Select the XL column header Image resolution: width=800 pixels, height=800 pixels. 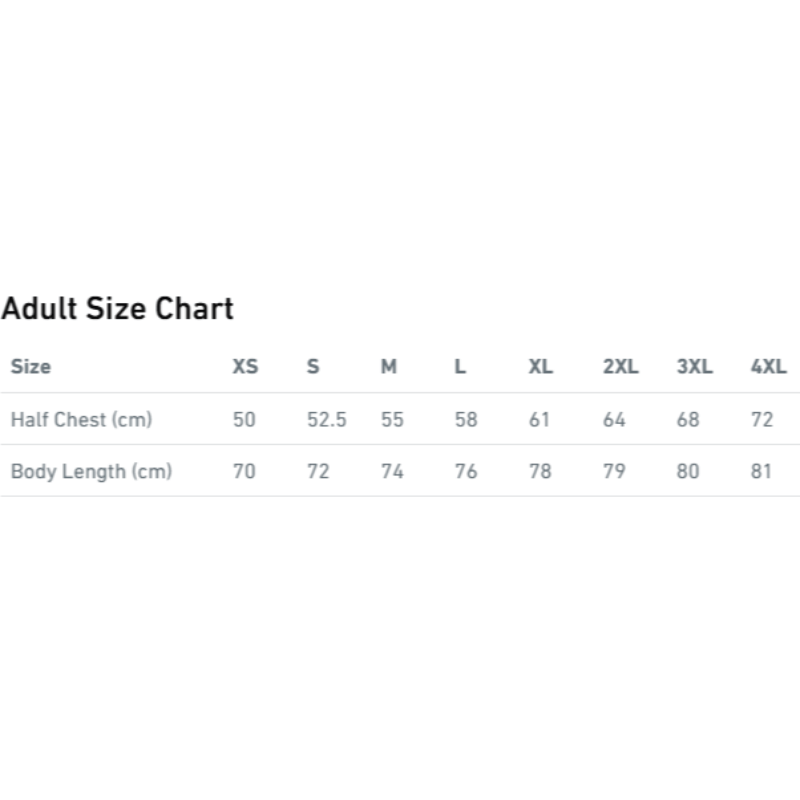(540, 367)
